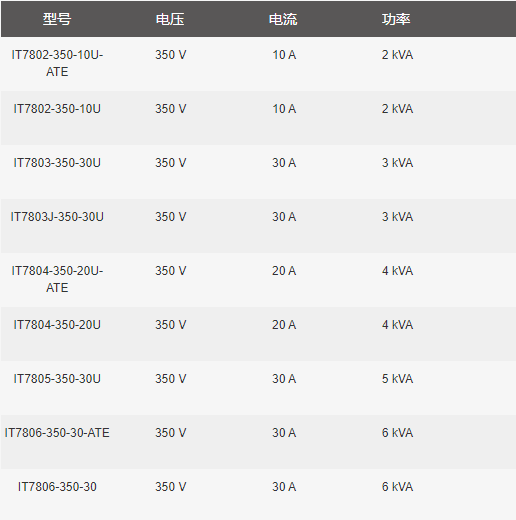
Task: Click the 6 kVA power of IT7806-350-30-ATE
Action: pos(397,433)
